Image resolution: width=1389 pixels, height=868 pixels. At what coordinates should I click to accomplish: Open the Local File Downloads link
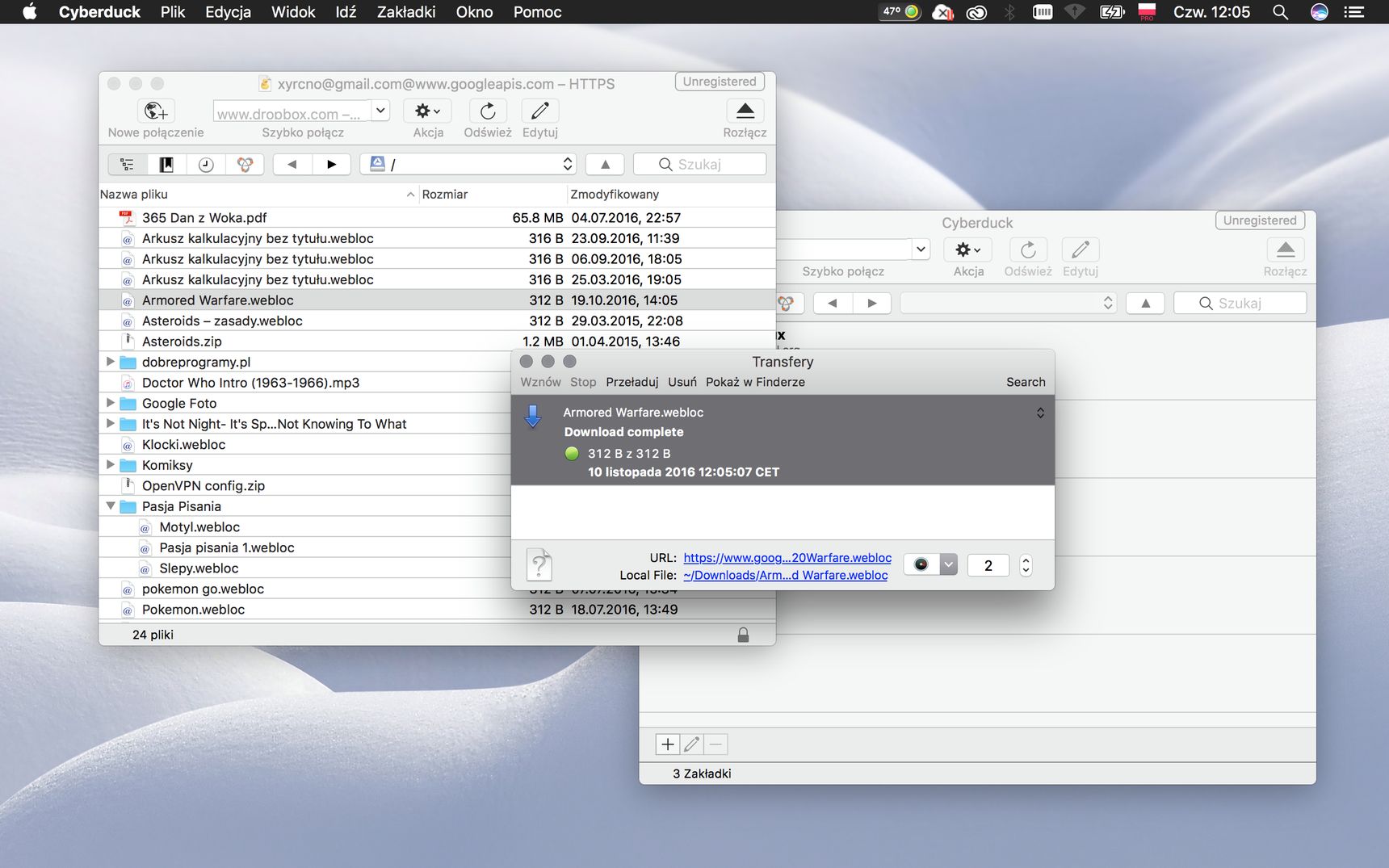tap(785, 576)
